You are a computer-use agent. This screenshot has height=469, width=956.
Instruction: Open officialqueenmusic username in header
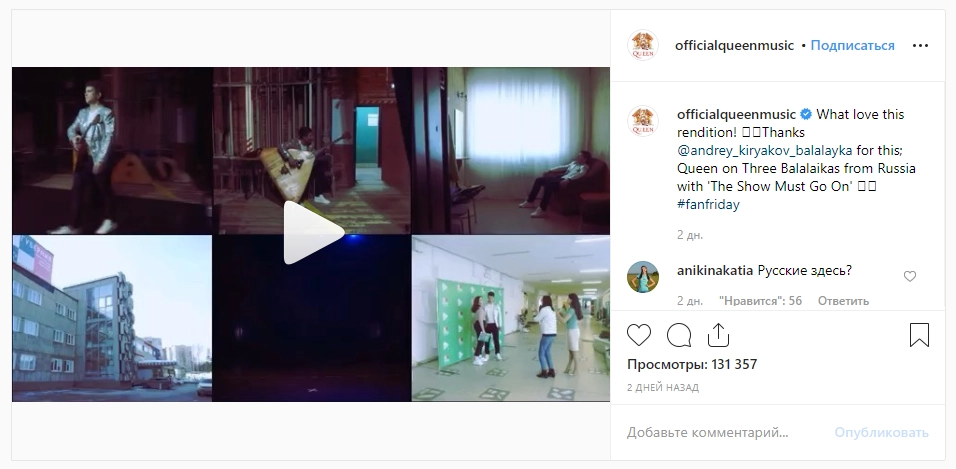(734, 46)
